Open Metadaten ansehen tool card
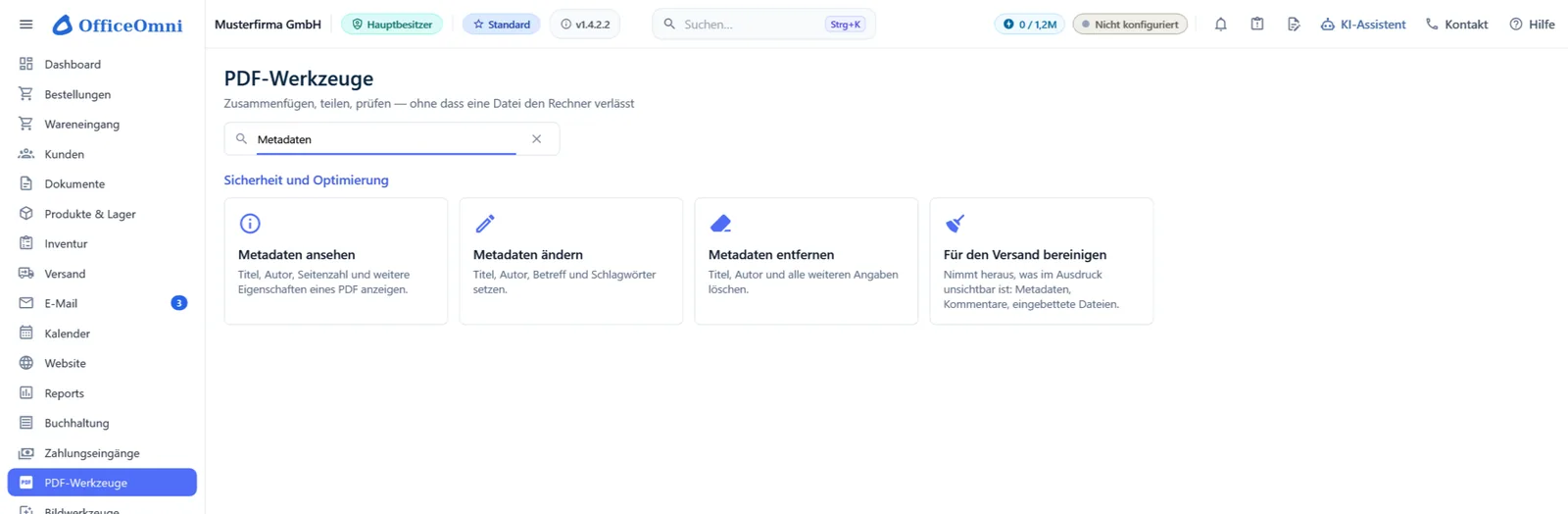Image resolution: width=1568 pixels, height=514 pixels. tap(336, 261)
